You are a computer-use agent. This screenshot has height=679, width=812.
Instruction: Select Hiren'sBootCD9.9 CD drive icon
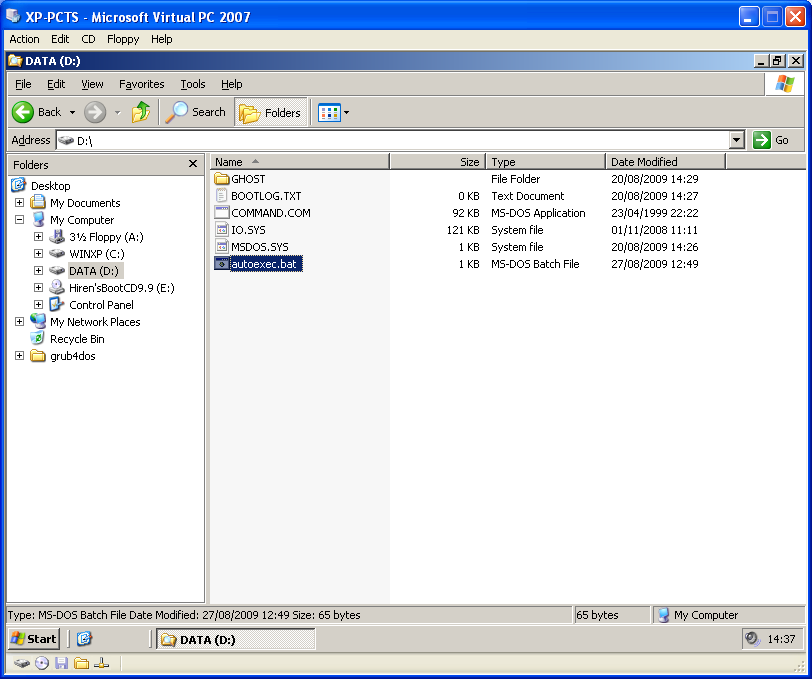(56, 287)
